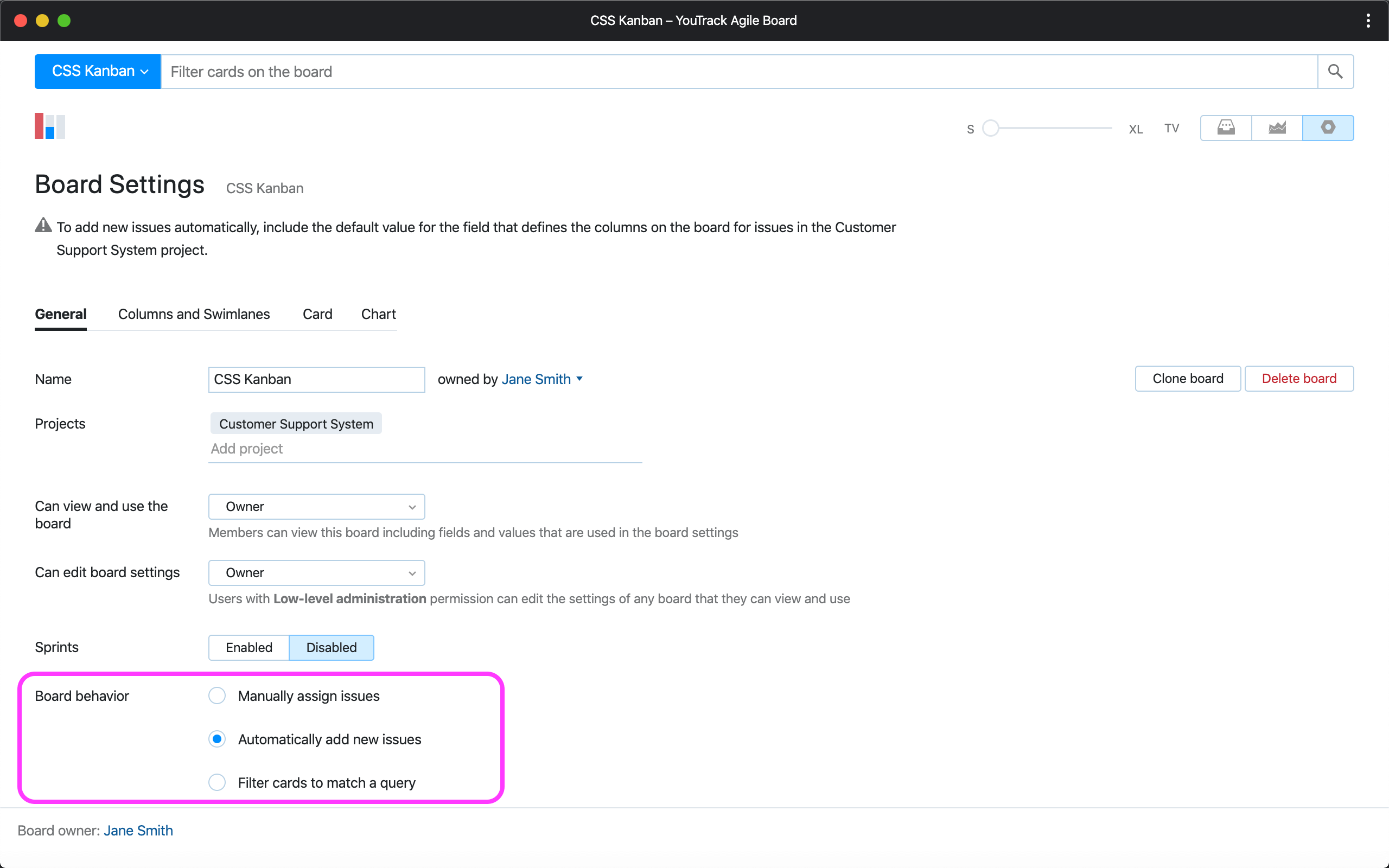Open the three-dot window menu
The image size is (1389, 868).
tap(1368, 21)
